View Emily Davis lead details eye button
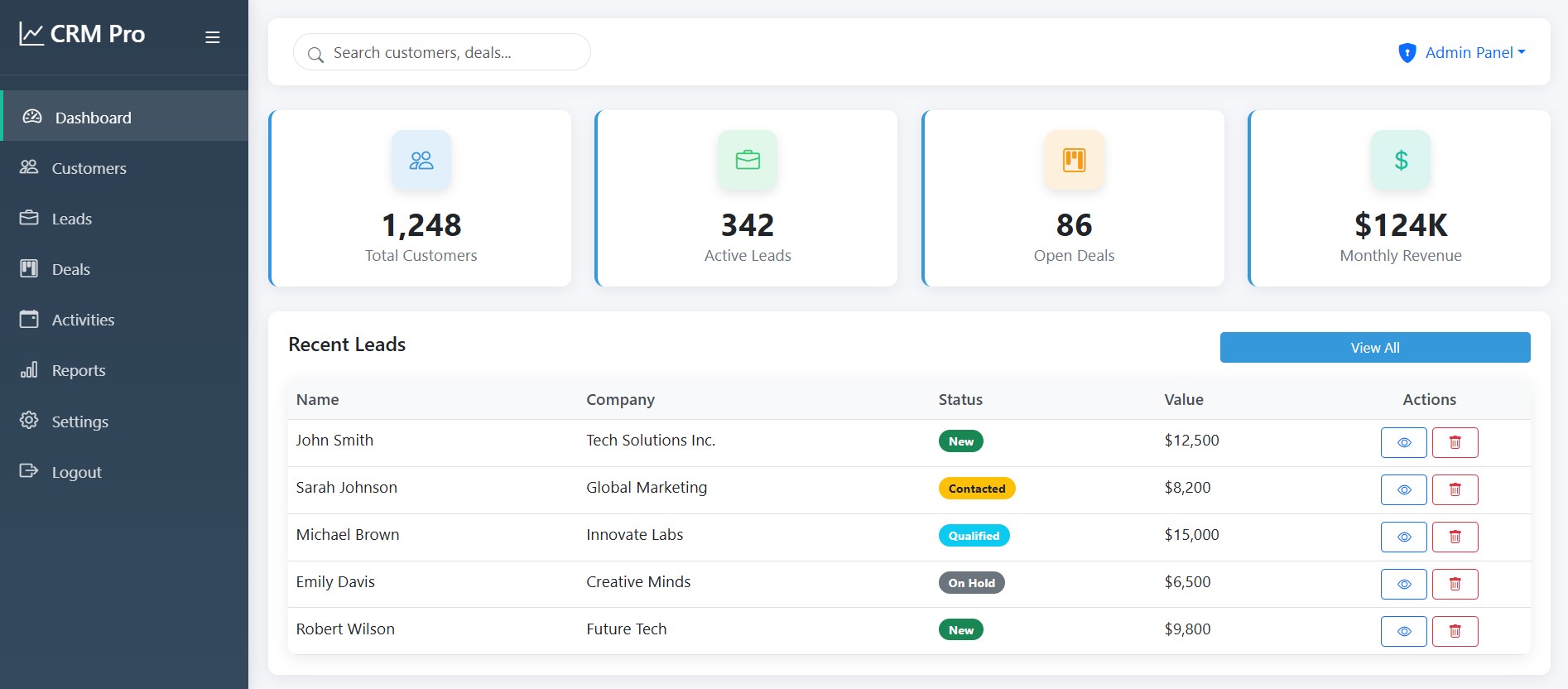 click(x=1403, y=584)
